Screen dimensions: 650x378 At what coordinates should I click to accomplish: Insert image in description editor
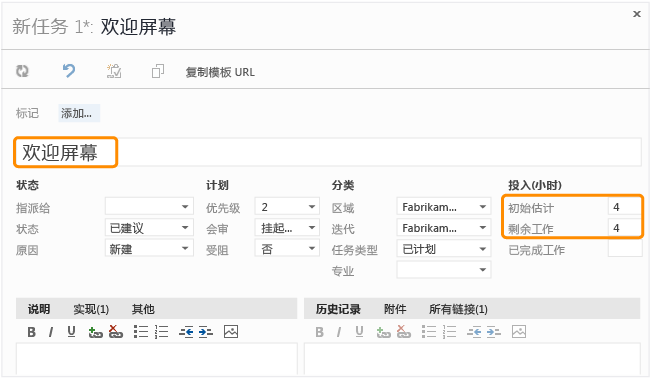[x=231, y=332]
